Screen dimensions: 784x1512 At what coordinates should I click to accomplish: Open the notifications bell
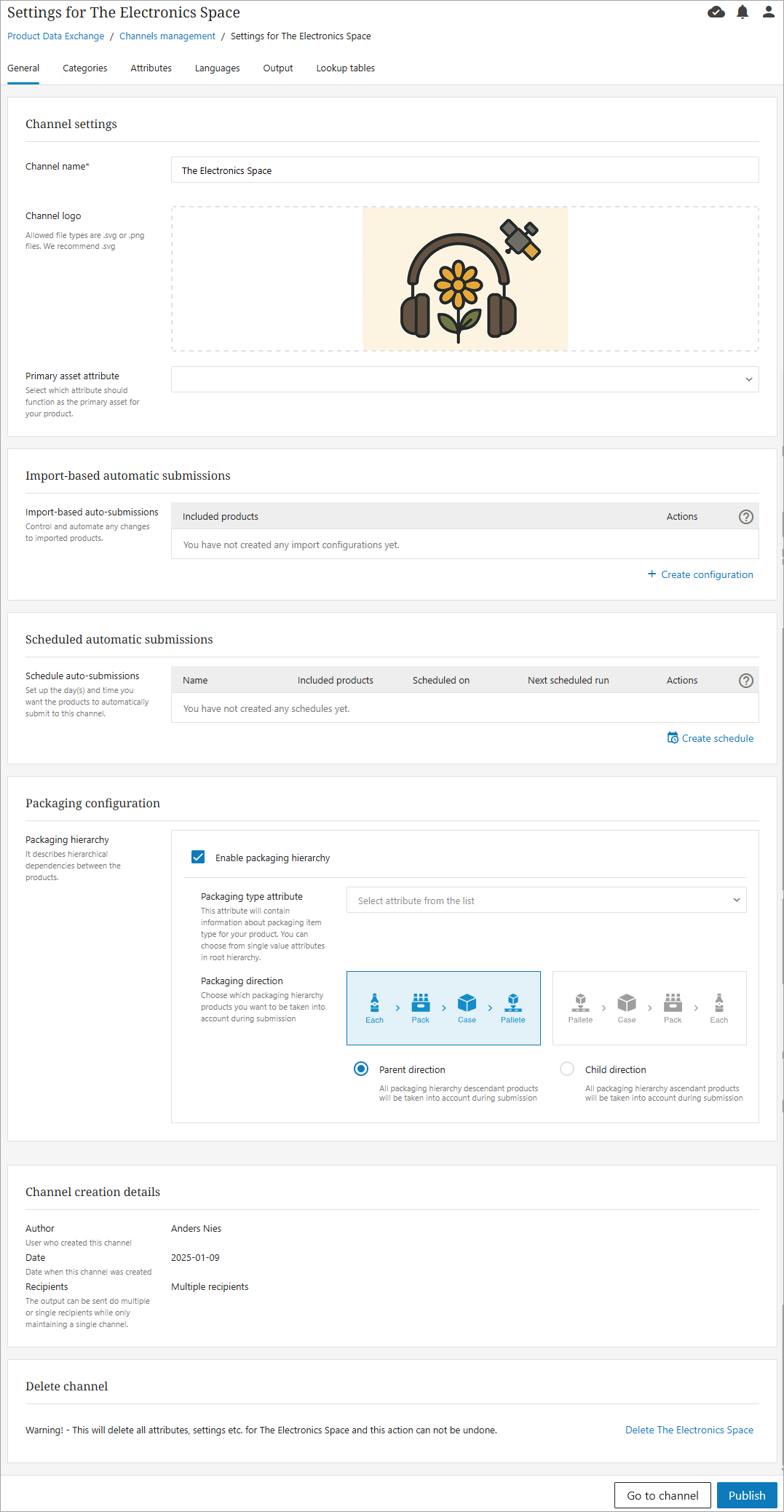click(x=742, y=12)
